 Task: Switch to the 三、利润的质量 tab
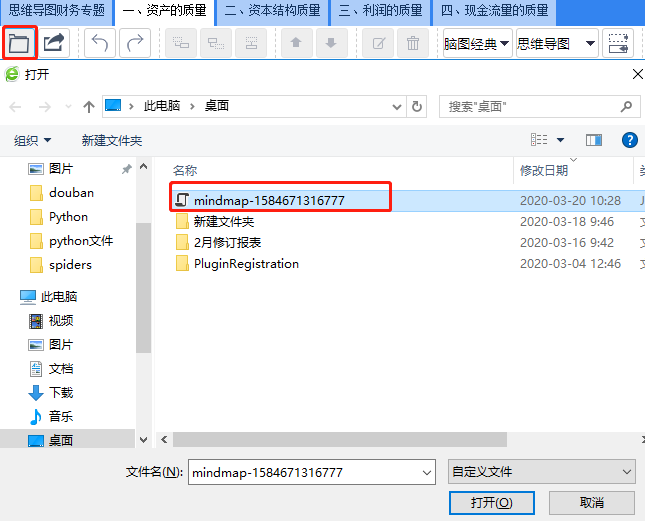pos(380,11)
